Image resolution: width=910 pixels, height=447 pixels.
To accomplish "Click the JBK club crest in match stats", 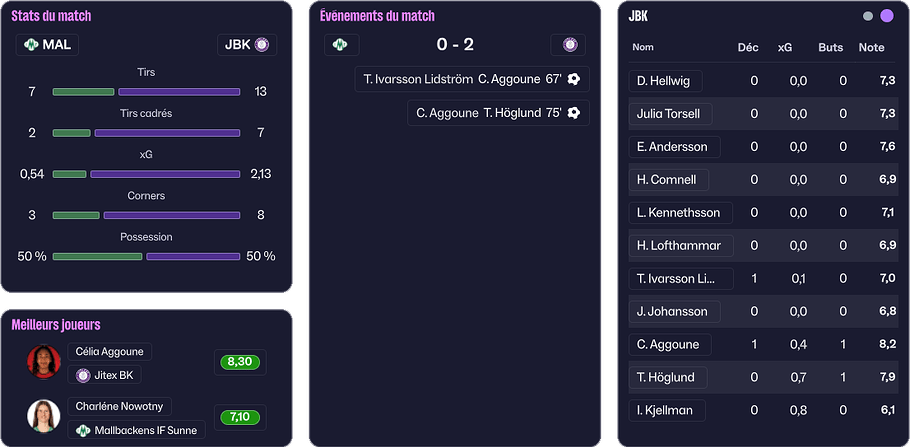I will pyautogui.click(x=262, y=45).
